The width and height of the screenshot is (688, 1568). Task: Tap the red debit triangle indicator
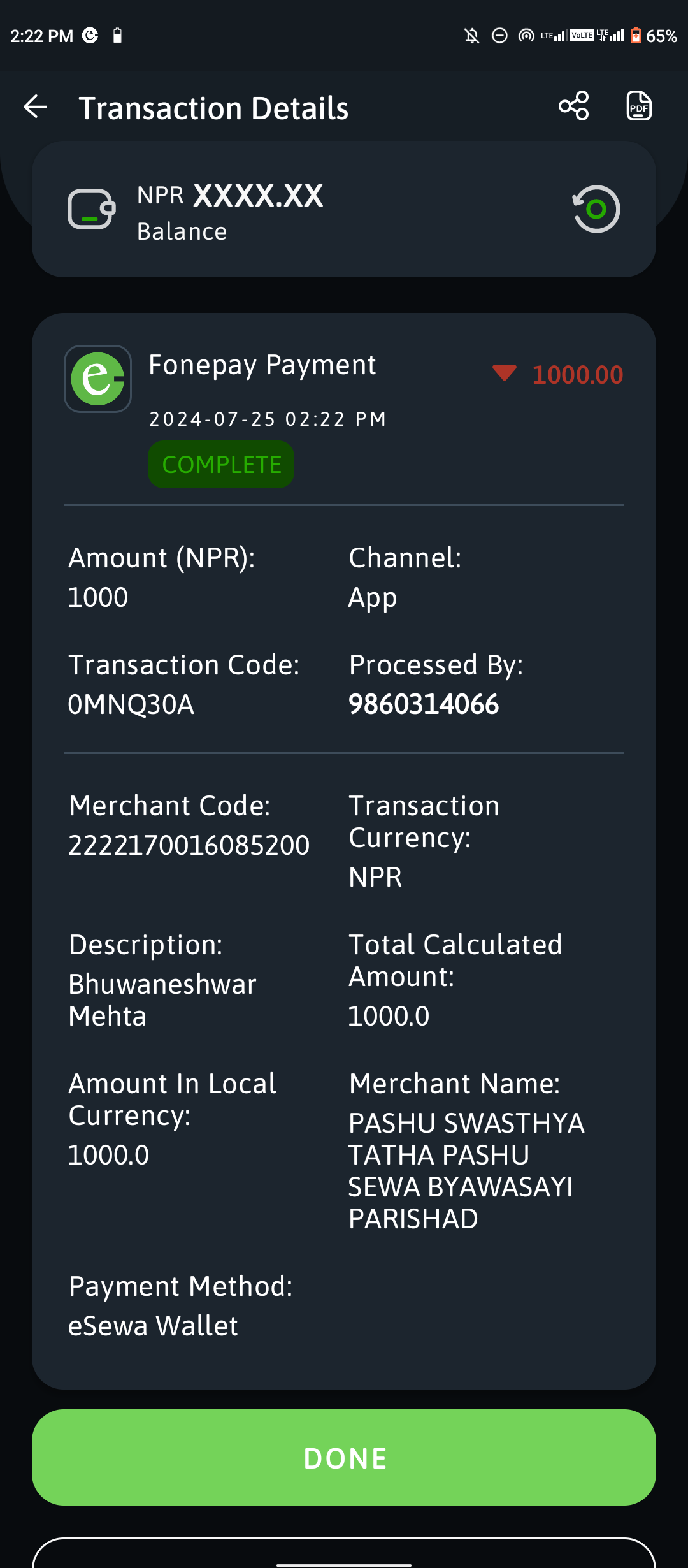(505, 373)
